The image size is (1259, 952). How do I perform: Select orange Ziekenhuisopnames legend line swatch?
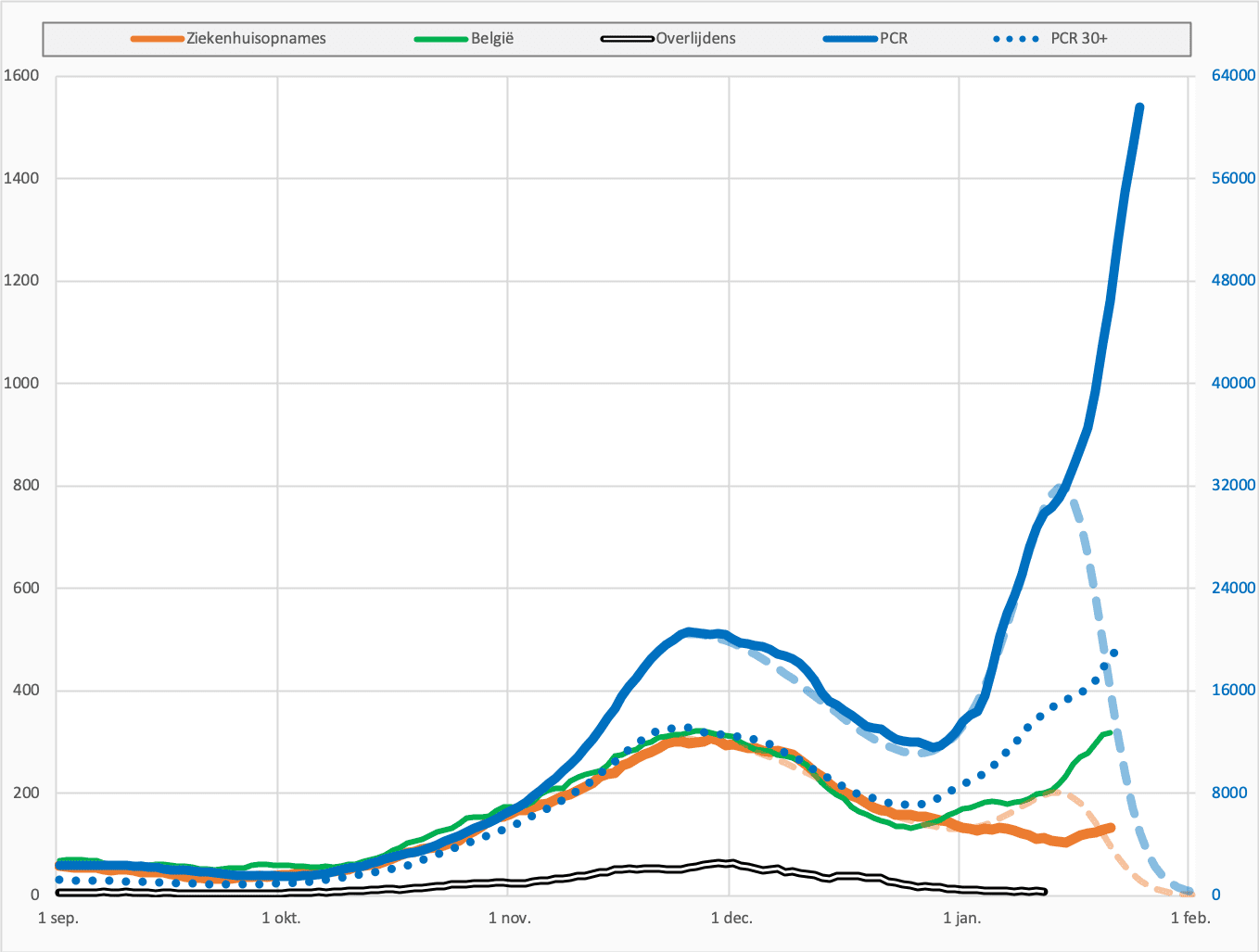[x=159, y=39]
